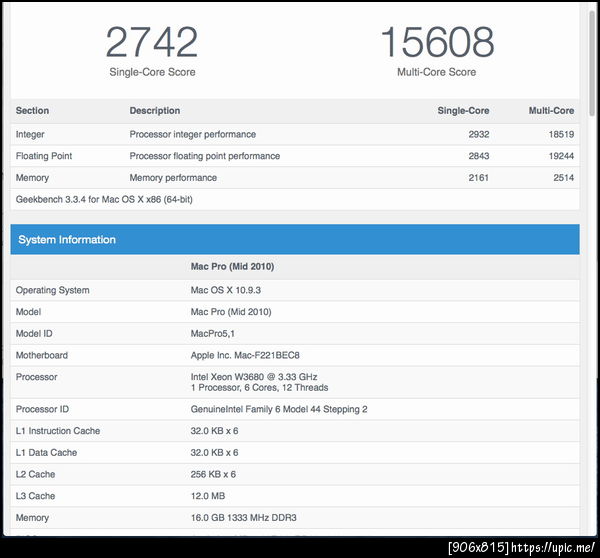
Task: Click 'Processor integer performance' description
Action: click(193, 134)
